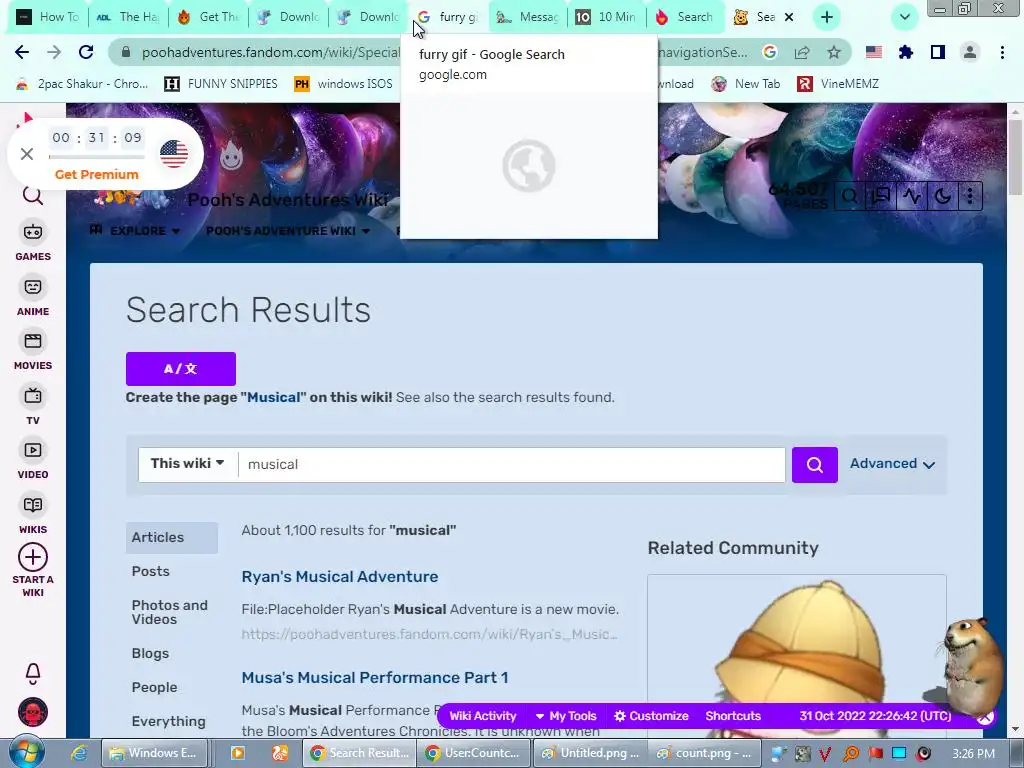Expand Pooh's Adventure Wiki menu

click(288, 231)
